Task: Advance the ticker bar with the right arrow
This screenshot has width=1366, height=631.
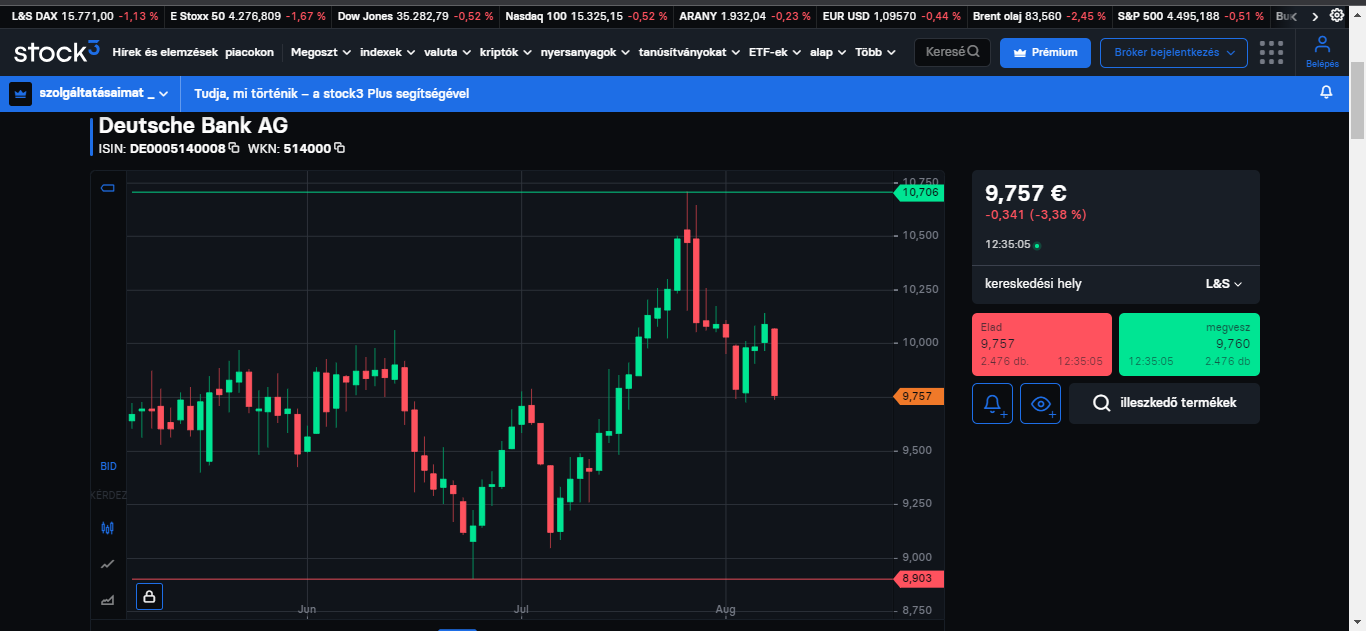Action: pos(1317,16)
